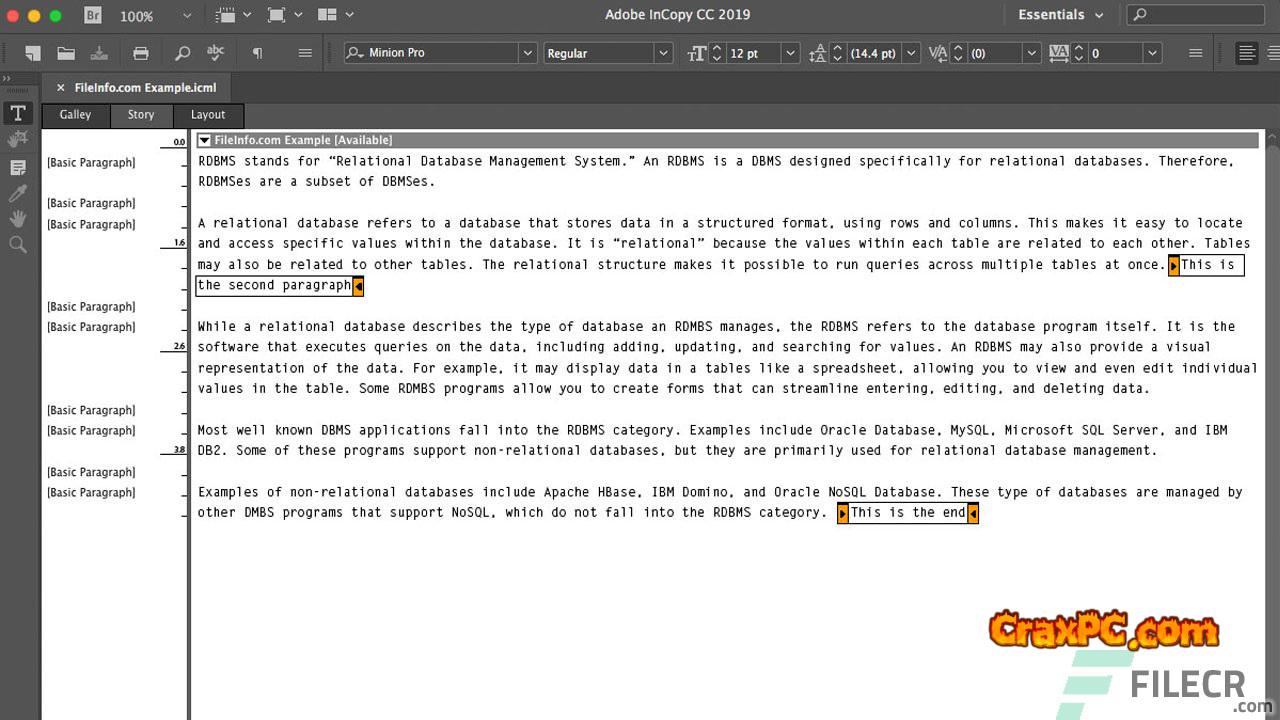Click the tracking stepper arrows
The image size is (1280, 720).
1079,53
